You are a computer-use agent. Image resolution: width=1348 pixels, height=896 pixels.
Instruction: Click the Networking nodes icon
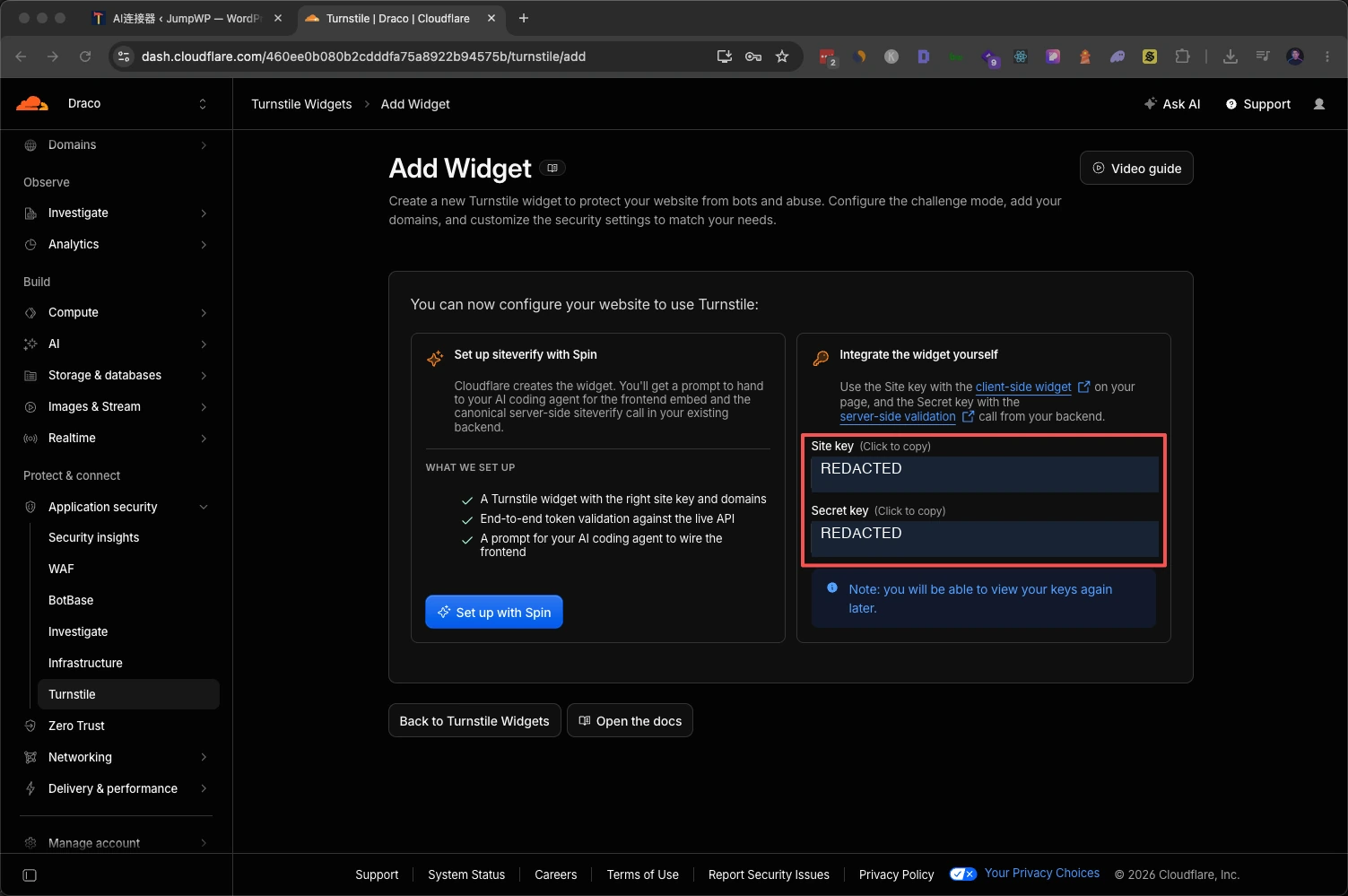(x=30, y=758)
